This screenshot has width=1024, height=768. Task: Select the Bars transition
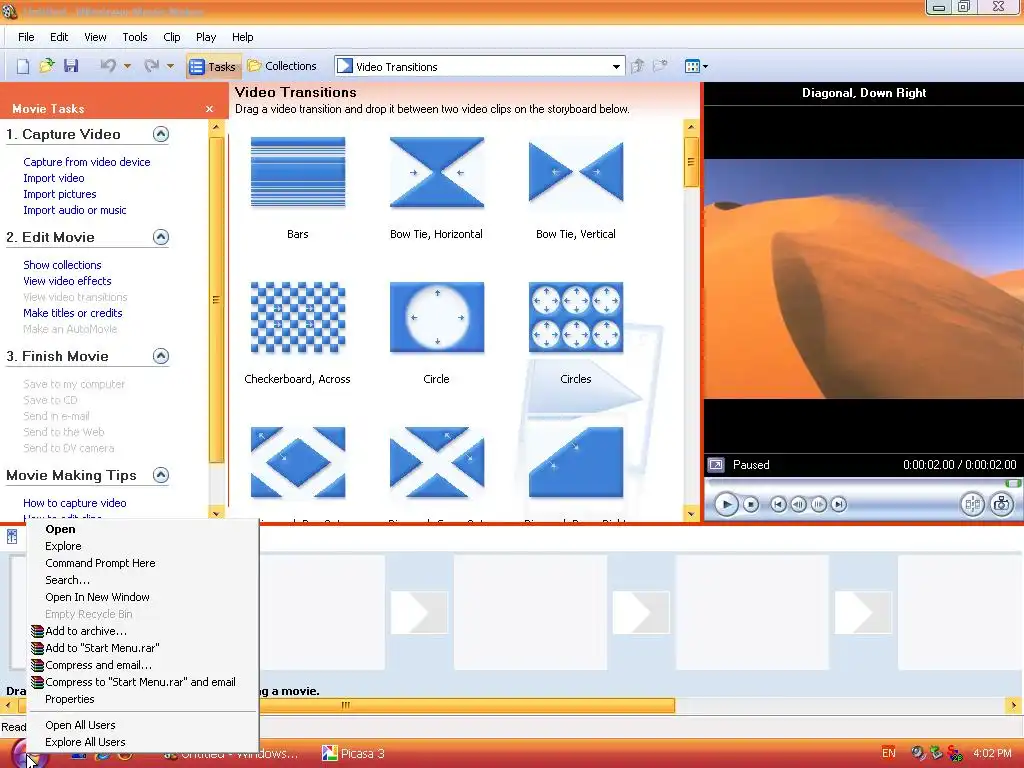(x=298, y=172)
